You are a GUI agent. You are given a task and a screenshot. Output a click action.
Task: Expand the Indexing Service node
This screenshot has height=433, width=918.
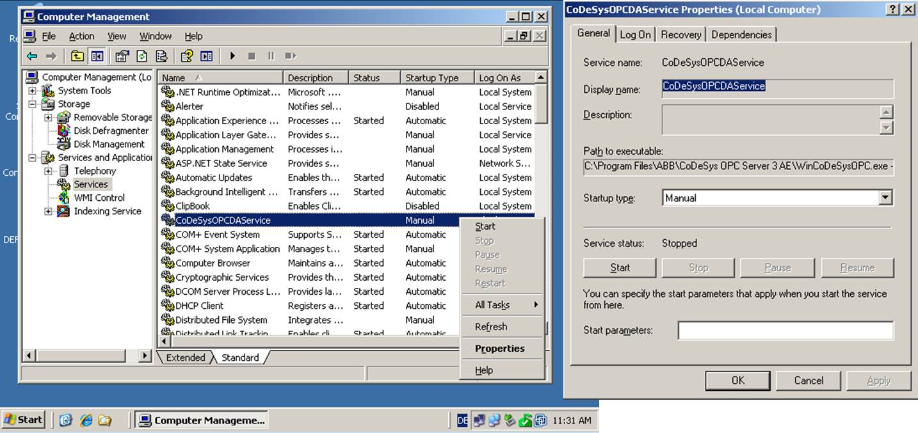(49, 211)
